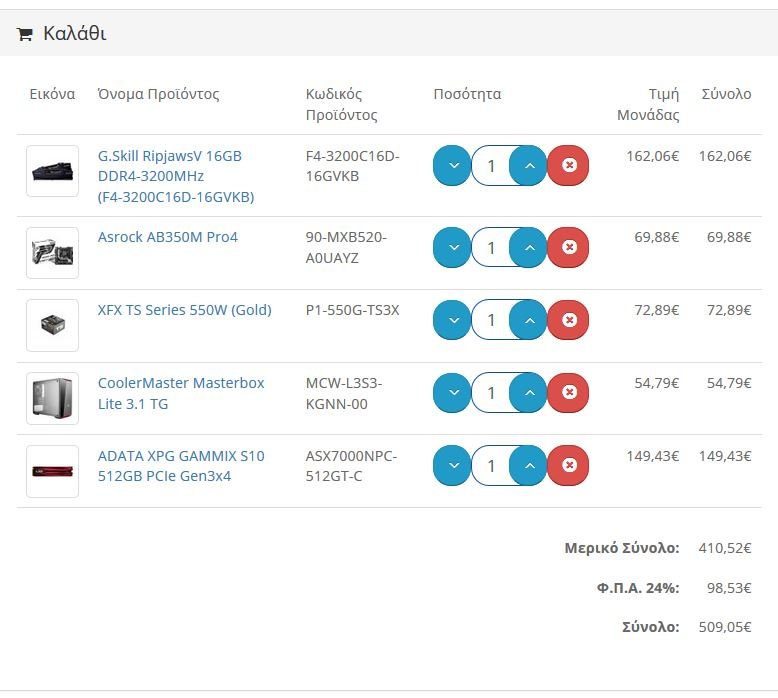Delete ADATA XPG GAMMIX S10 item
This screenshot has width=778, height=698.
569,465
